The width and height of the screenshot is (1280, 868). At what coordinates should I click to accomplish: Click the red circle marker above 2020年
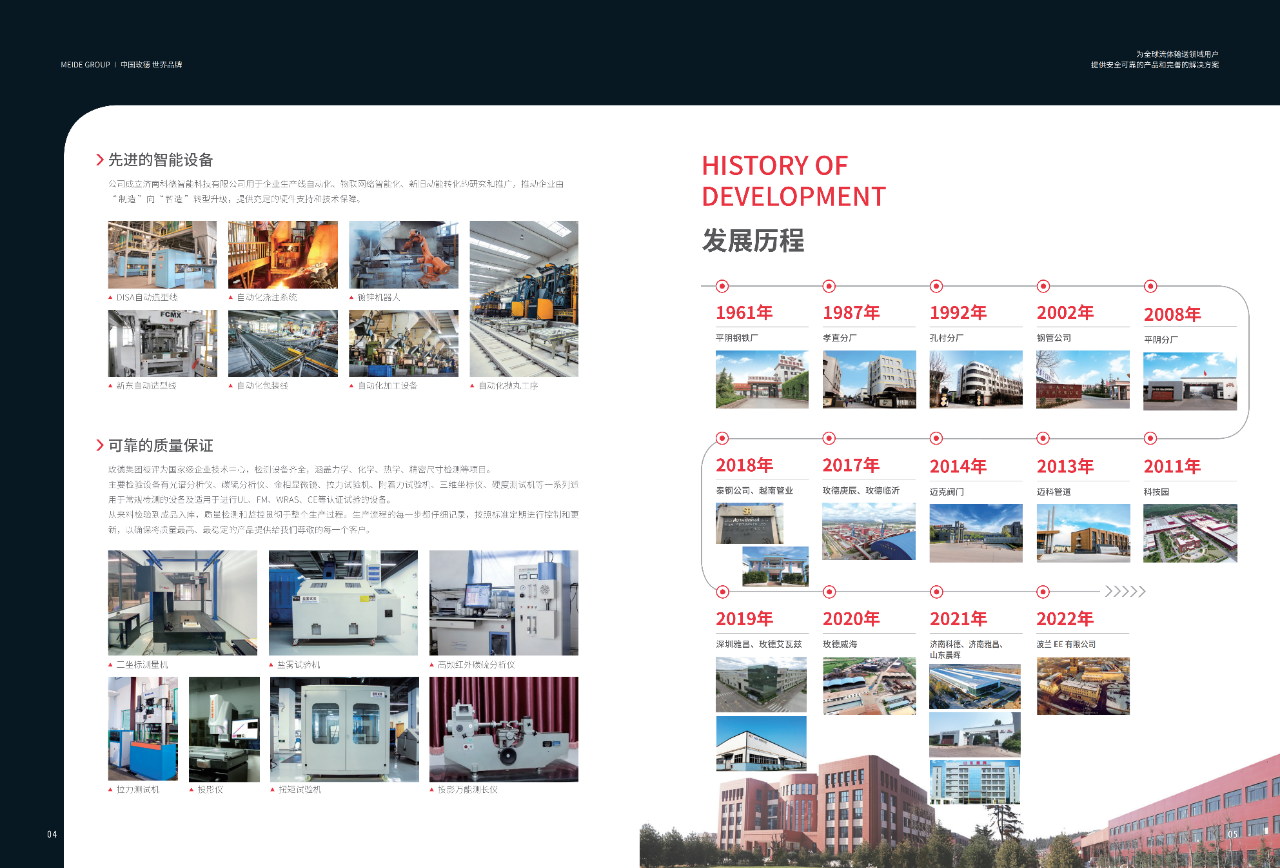click(829, 591)
